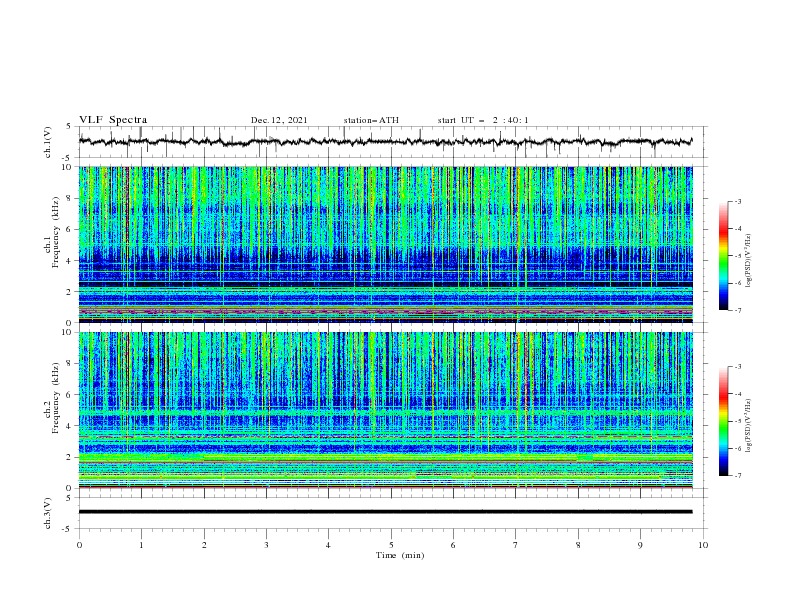Click time axis tick label "5"

pyautogui.click(x=391, y=545)
